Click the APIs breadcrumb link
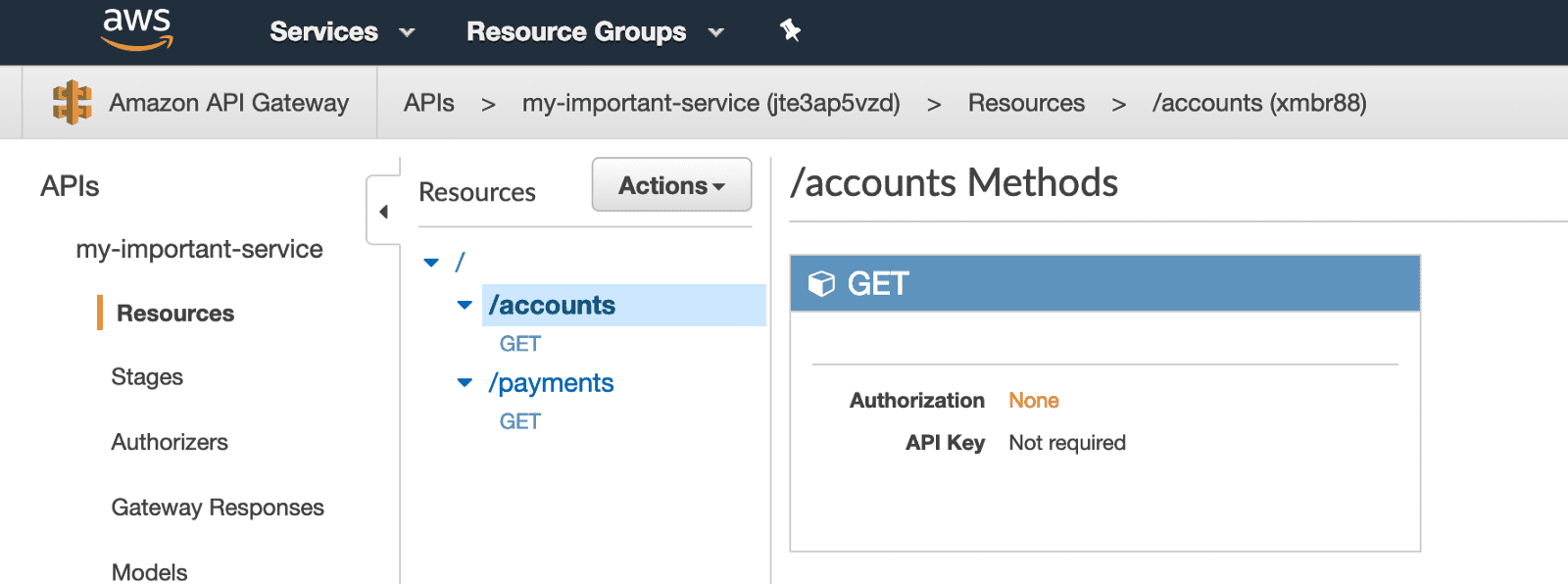 coord(429,103)
